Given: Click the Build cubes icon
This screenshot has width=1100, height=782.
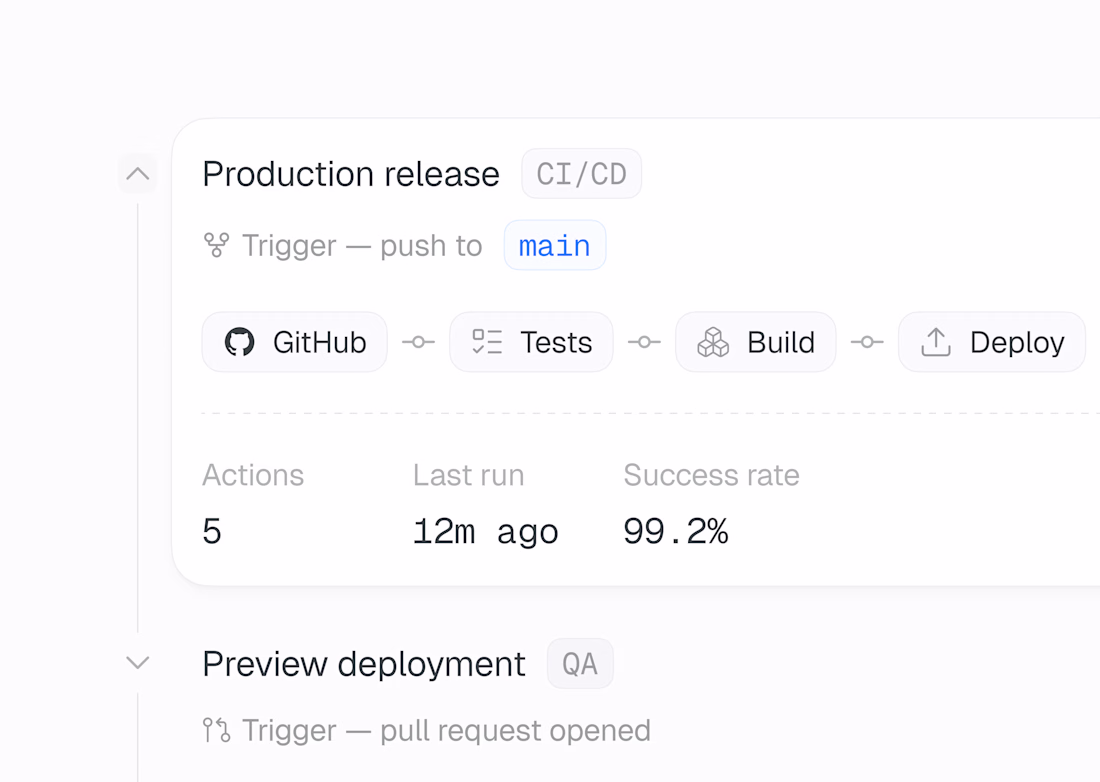Looking at the screenshot, I should 713,342.
